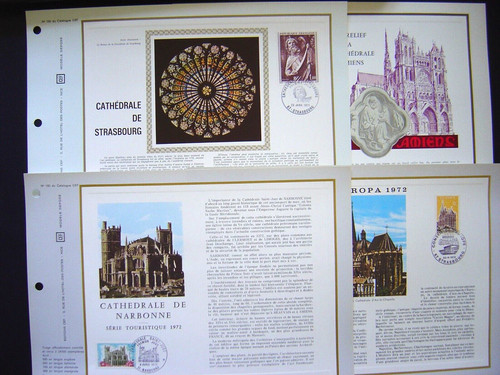
Task: Click the "CATHÉDRALE DE STRASBOURG" title text
Action: pyautogui.click(x=118, y=119)
